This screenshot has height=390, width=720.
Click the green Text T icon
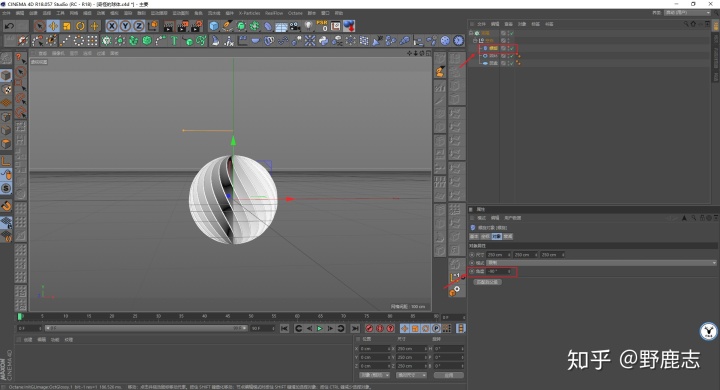[174, 41]
